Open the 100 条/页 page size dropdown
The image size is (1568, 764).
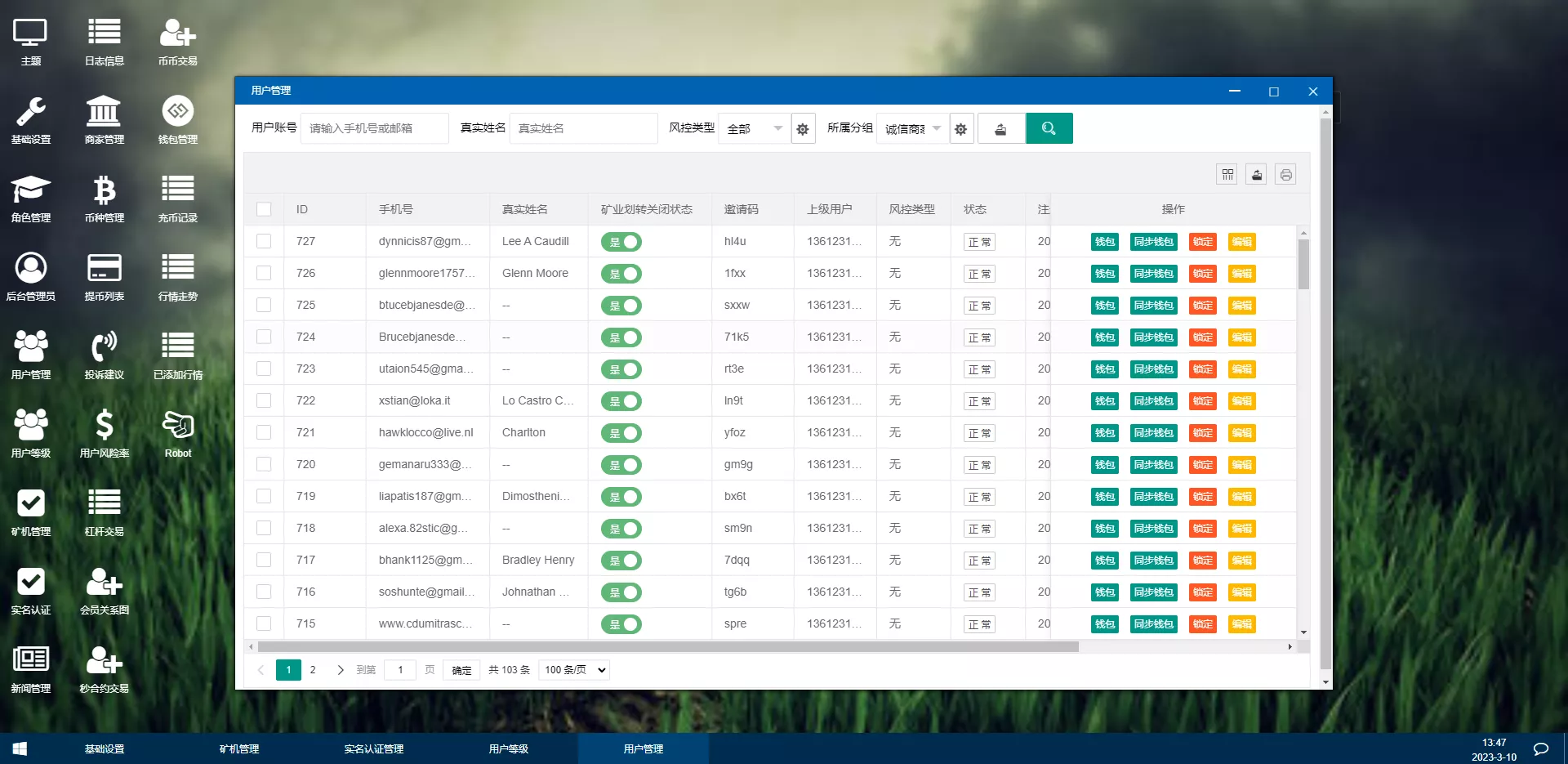(x=575, y=670)
